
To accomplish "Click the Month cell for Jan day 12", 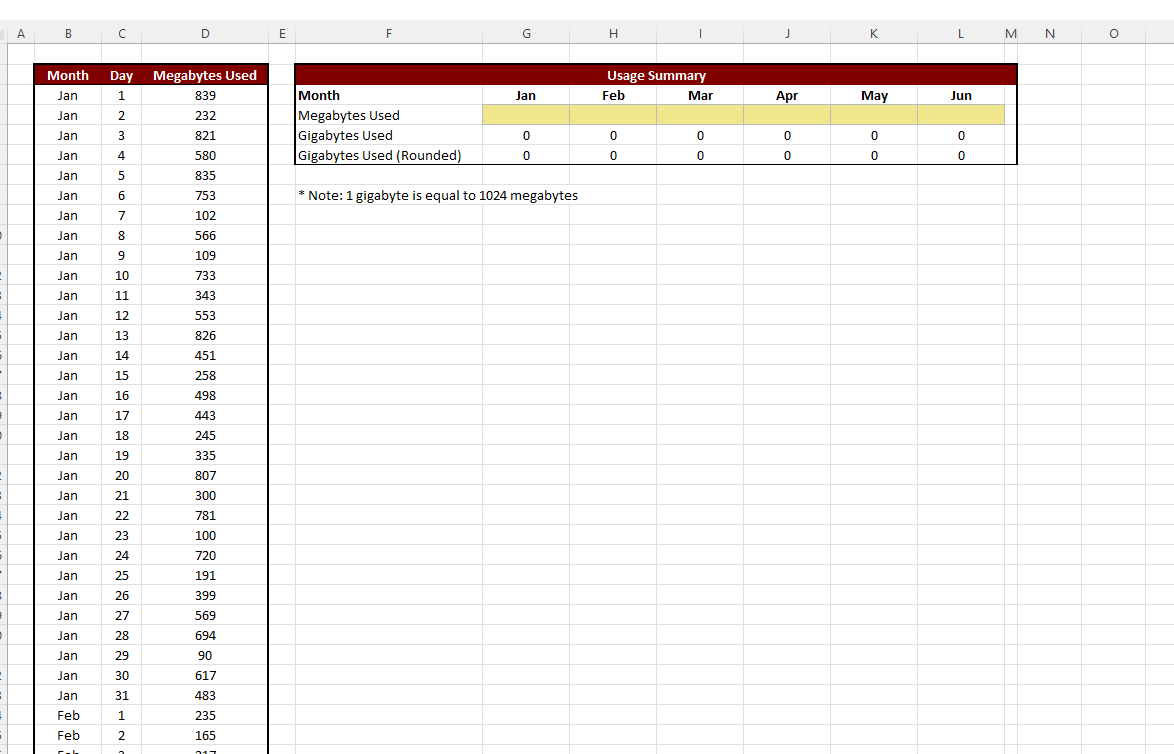I will pyautogui.click(x=68, y=315).
